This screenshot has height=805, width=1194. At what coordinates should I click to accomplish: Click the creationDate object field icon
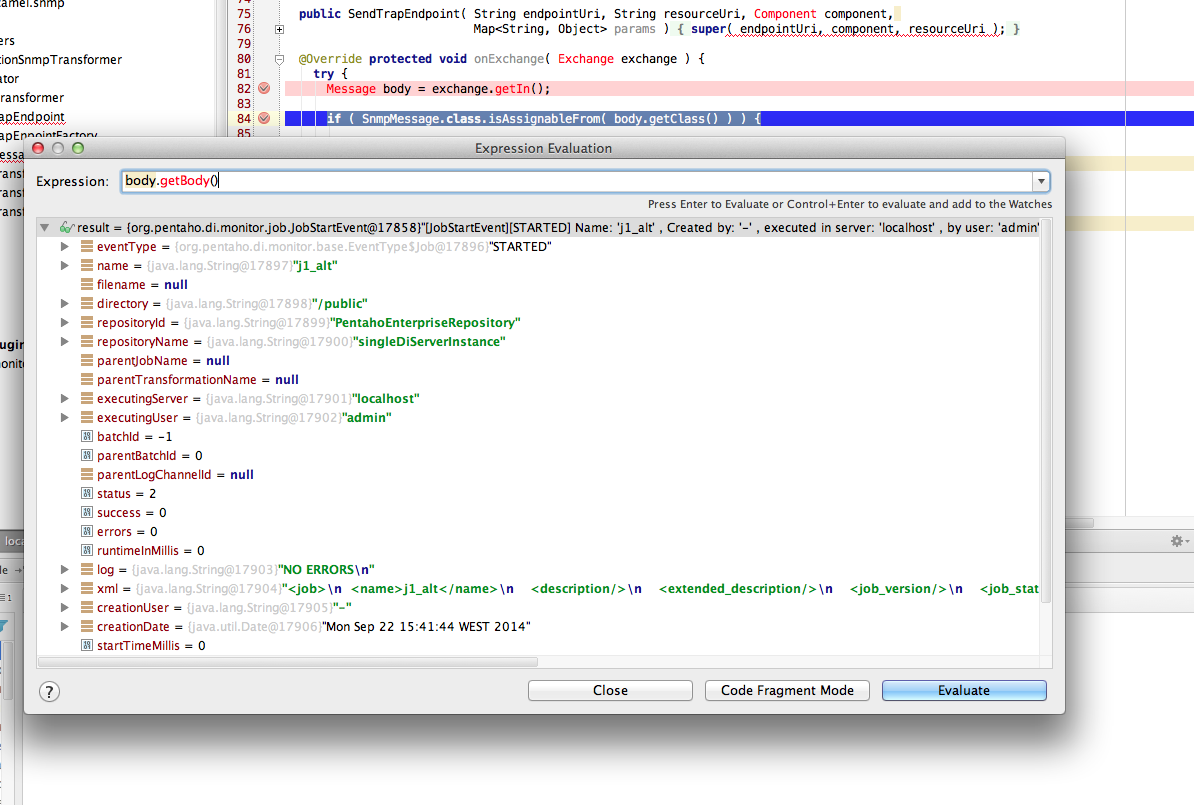click(87, 626)
